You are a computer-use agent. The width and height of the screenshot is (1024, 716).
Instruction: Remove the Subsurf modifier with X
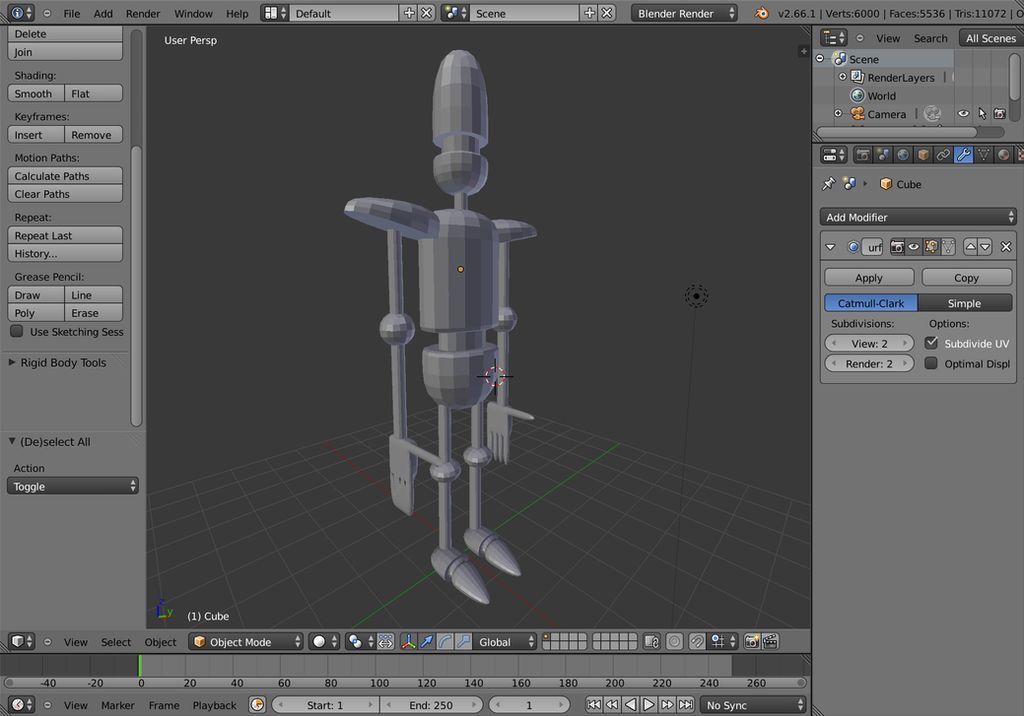pyautogui.click(x=1006, y=247)
